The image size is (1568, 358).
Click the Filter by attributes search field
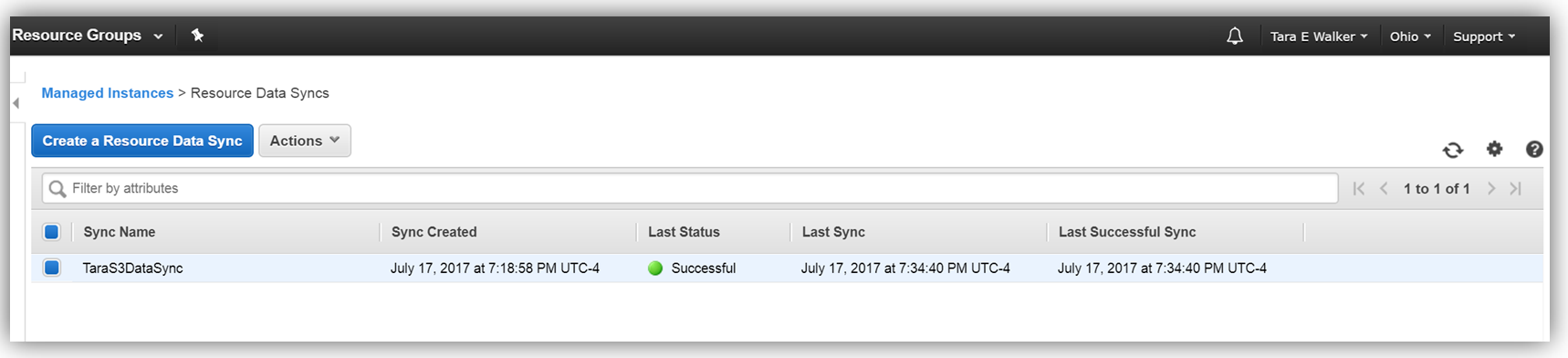tap(690, 188)
